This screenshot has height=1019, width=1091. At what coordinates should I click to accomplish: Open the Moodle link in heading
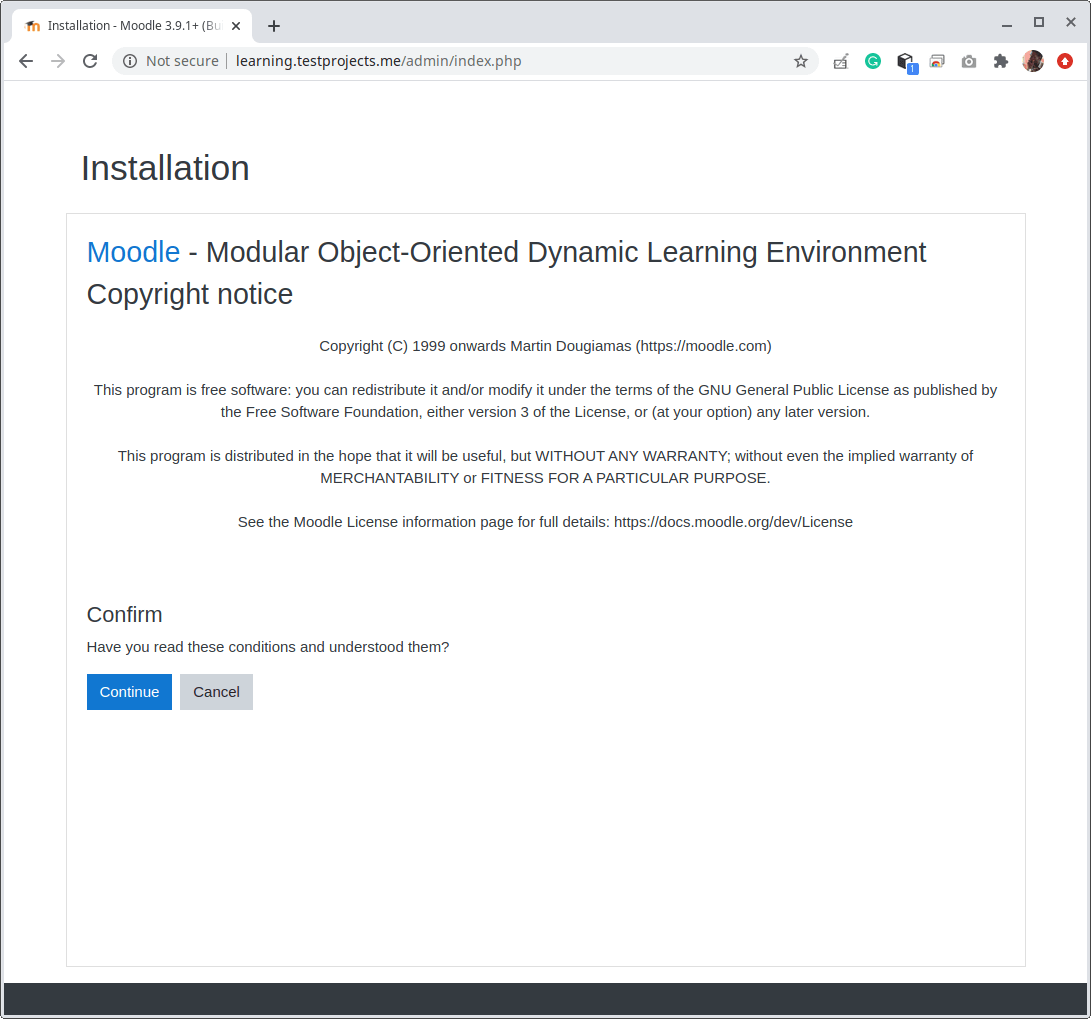(134, 252)
